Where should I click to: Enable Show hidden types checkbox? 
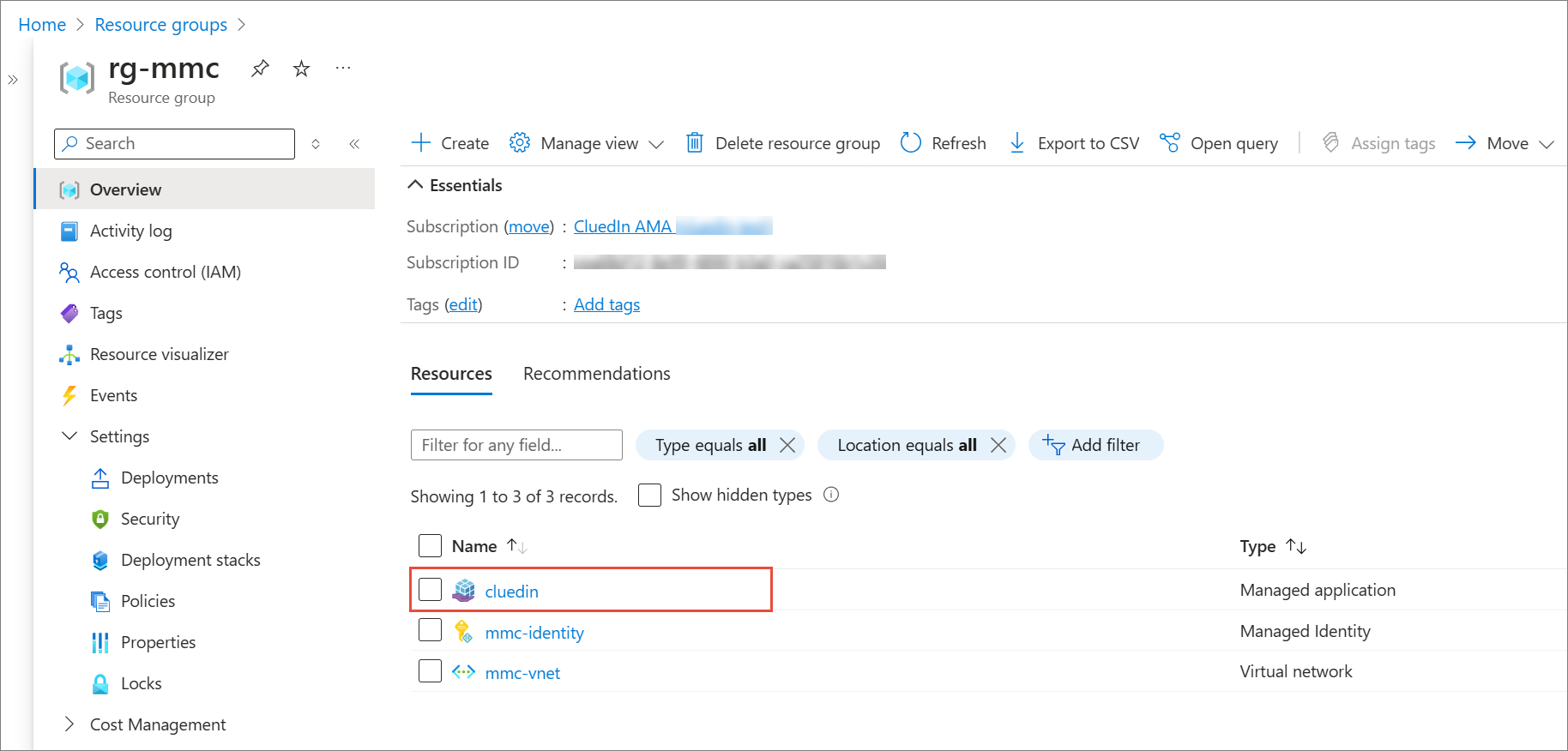pyautogui.click(x=650, y=495)
